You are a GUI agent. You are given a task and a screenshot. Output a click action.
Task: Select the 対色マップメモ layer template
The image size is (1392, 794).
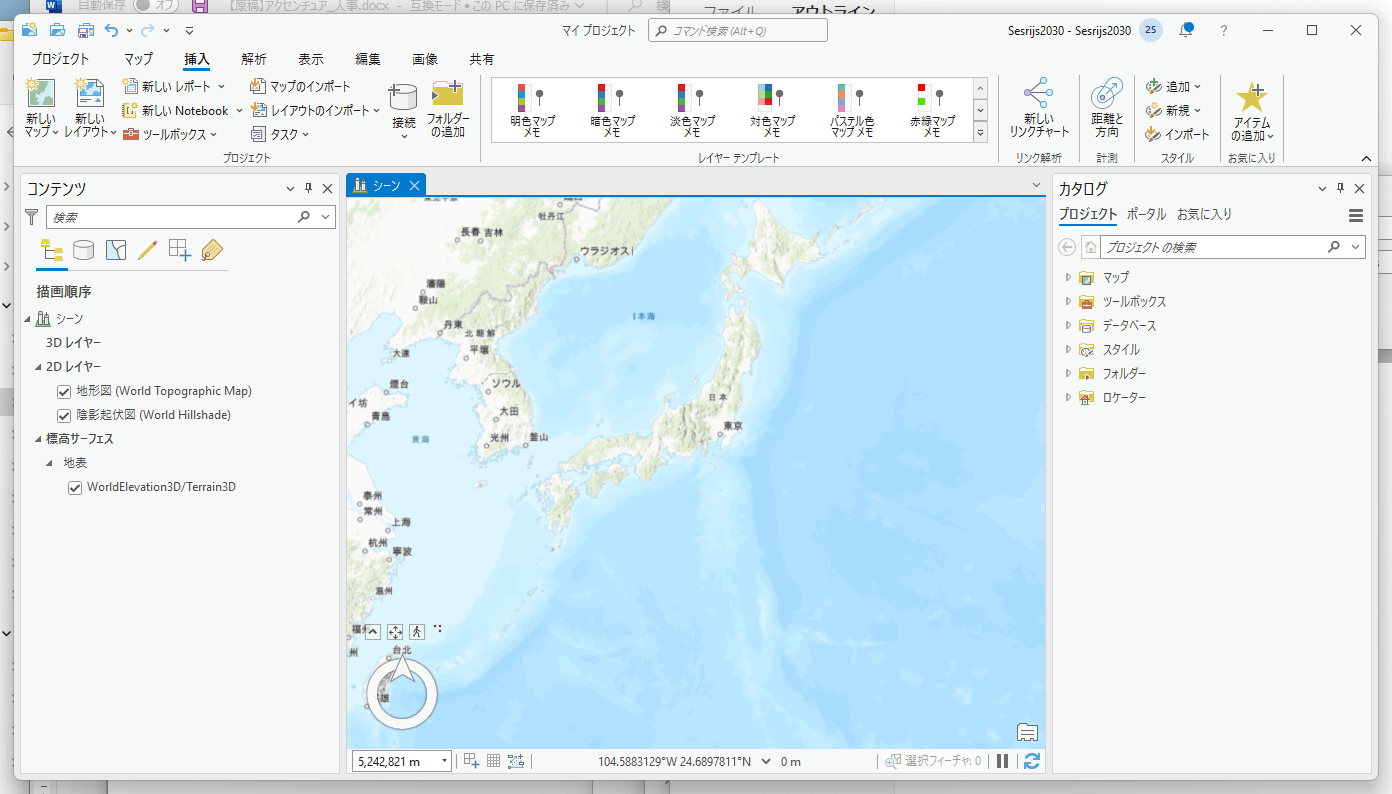(772, 110)
